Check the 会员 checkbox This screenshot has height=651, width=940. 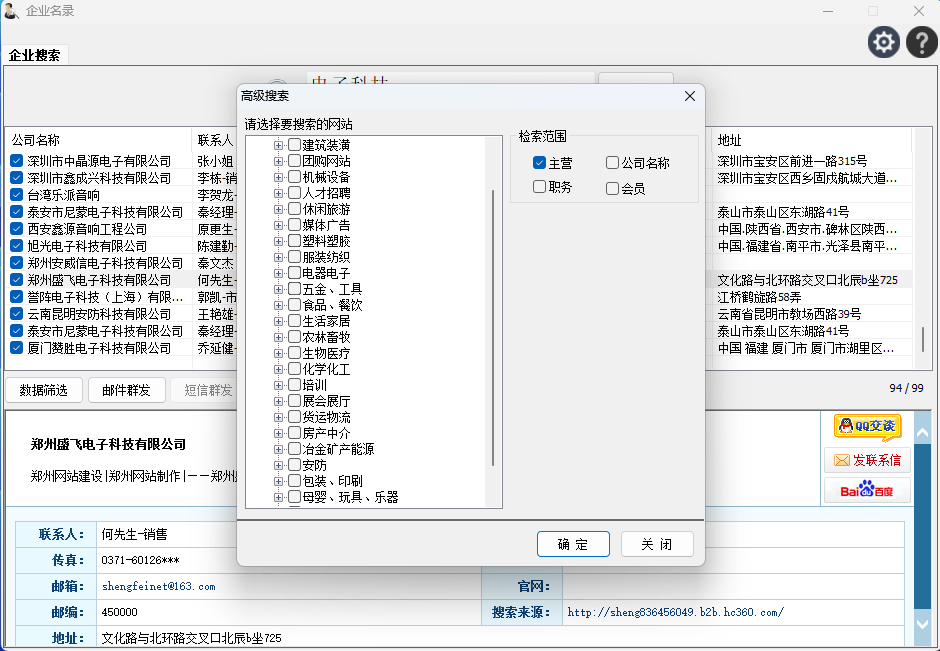tap(612, 188)
